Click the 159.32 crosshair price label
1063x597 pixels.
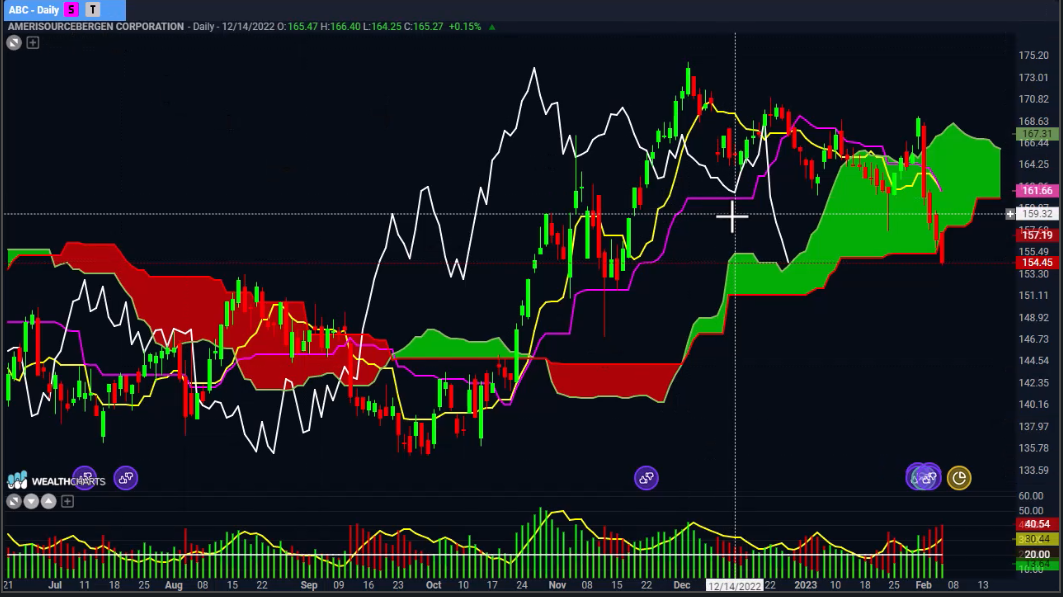point(1037,214)
